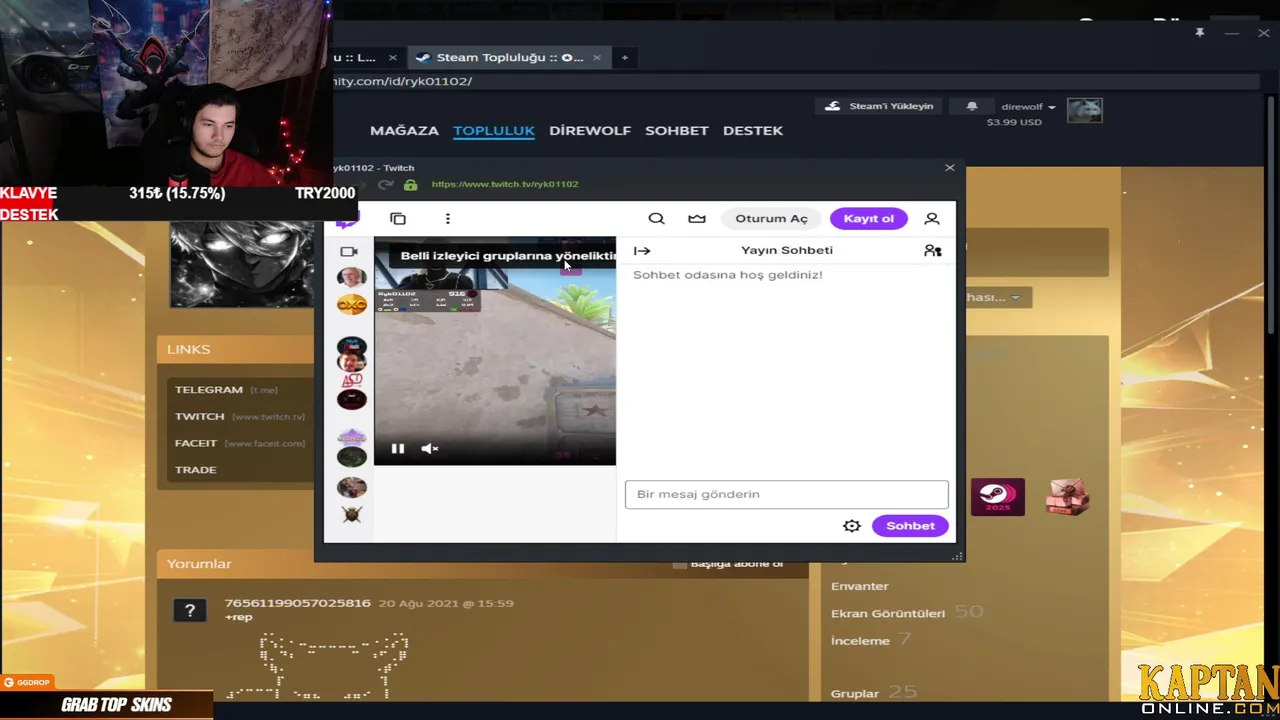Focus the Bir mesaj gönderin input

click(786, 494)
